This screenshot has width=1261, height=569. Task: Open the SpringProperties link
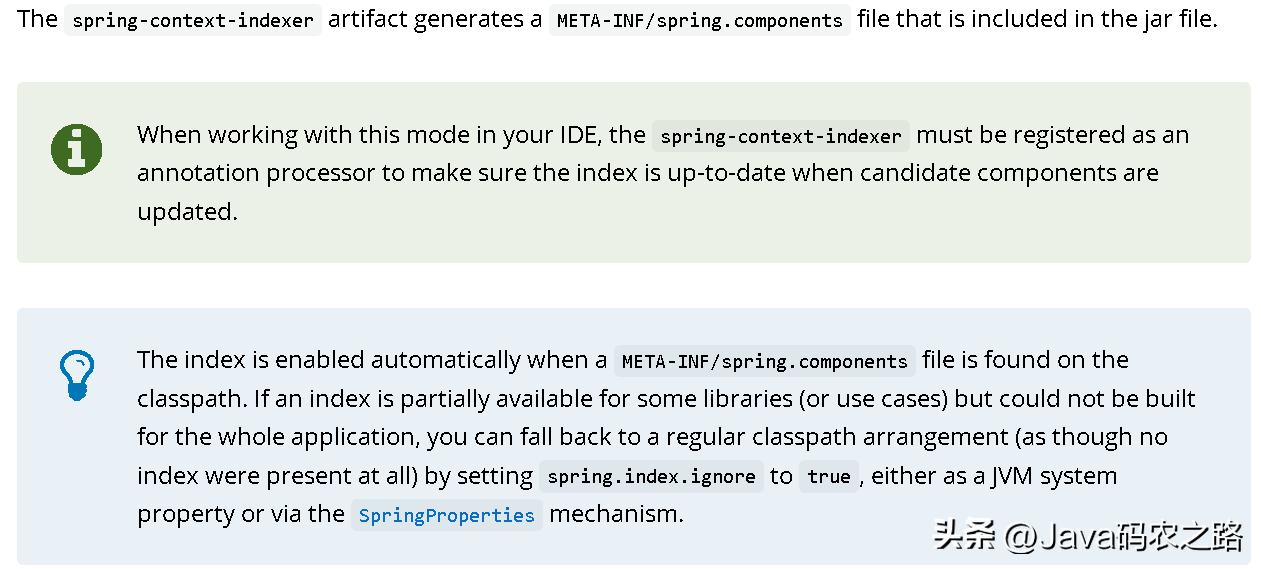[x=446, y=515]
